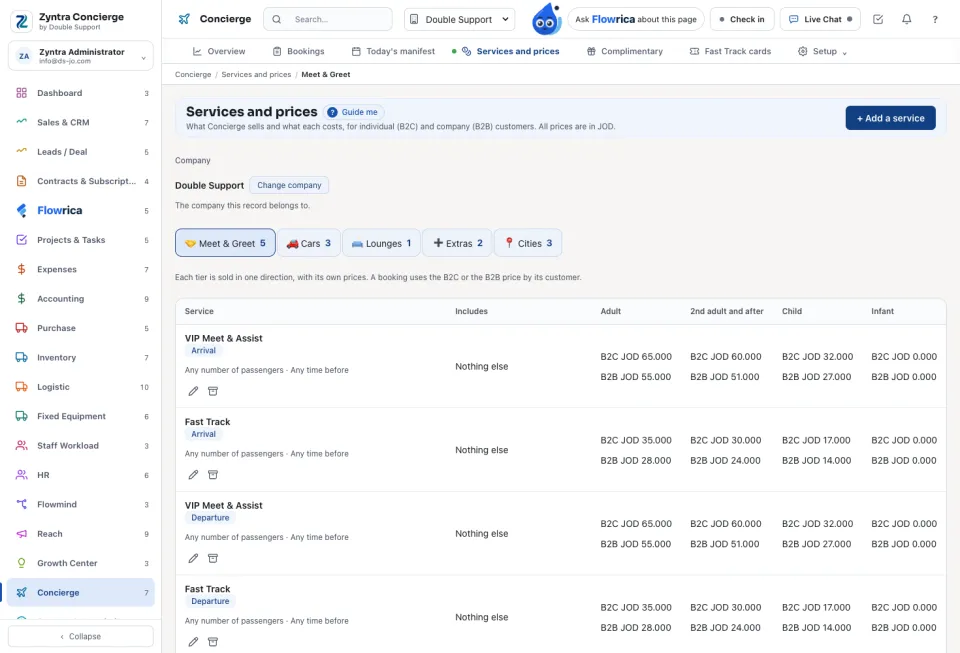Click the Flowrica droplet mascot icon
The height and width of the screenshot is (653, 960).
(x=546, y=19)
